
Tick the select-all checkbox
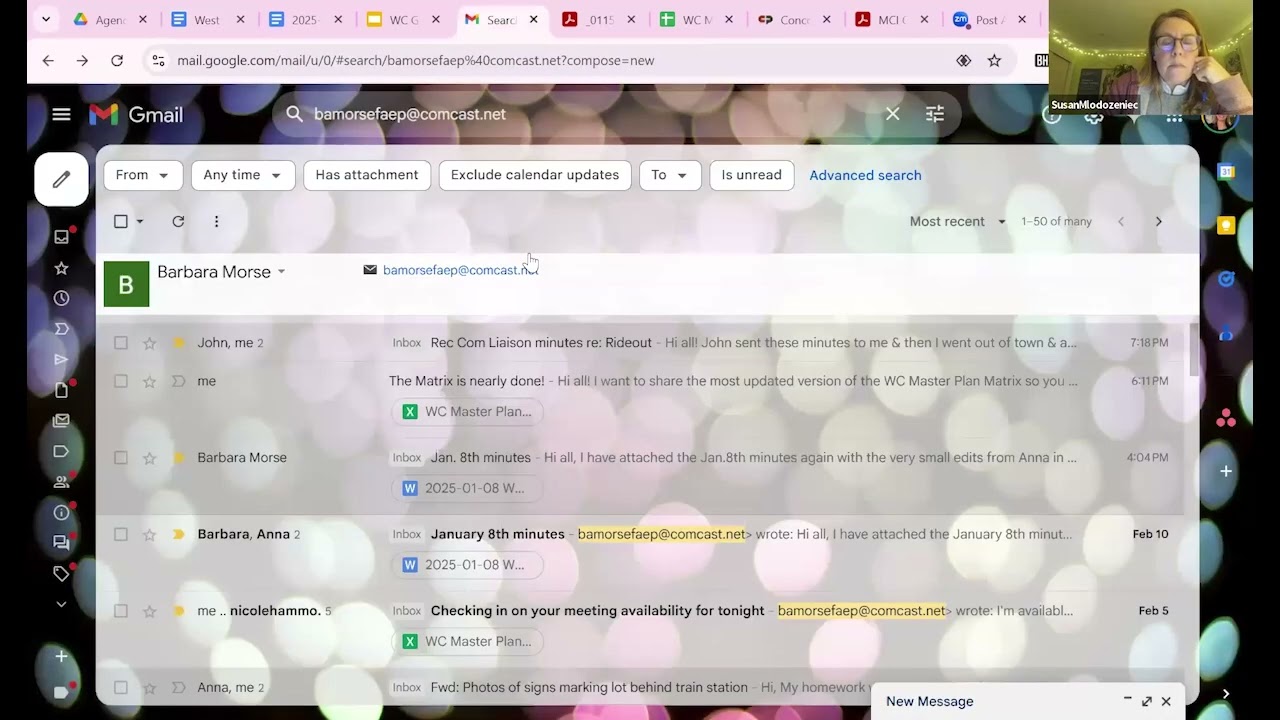(121, 221)
